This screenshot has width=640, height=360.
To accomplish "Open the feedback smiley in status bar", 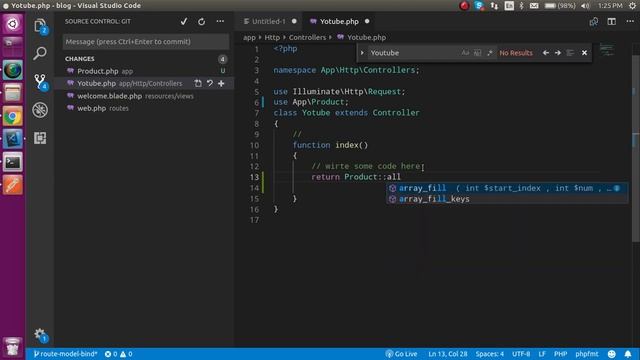I will [x=611, y=354].
